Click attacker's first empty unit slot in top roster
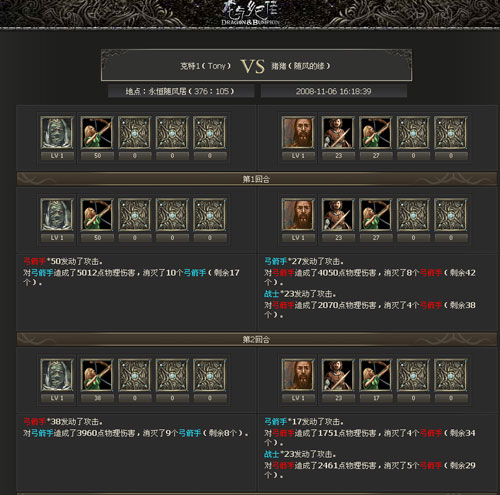500x495 pixels. (134, 133)
